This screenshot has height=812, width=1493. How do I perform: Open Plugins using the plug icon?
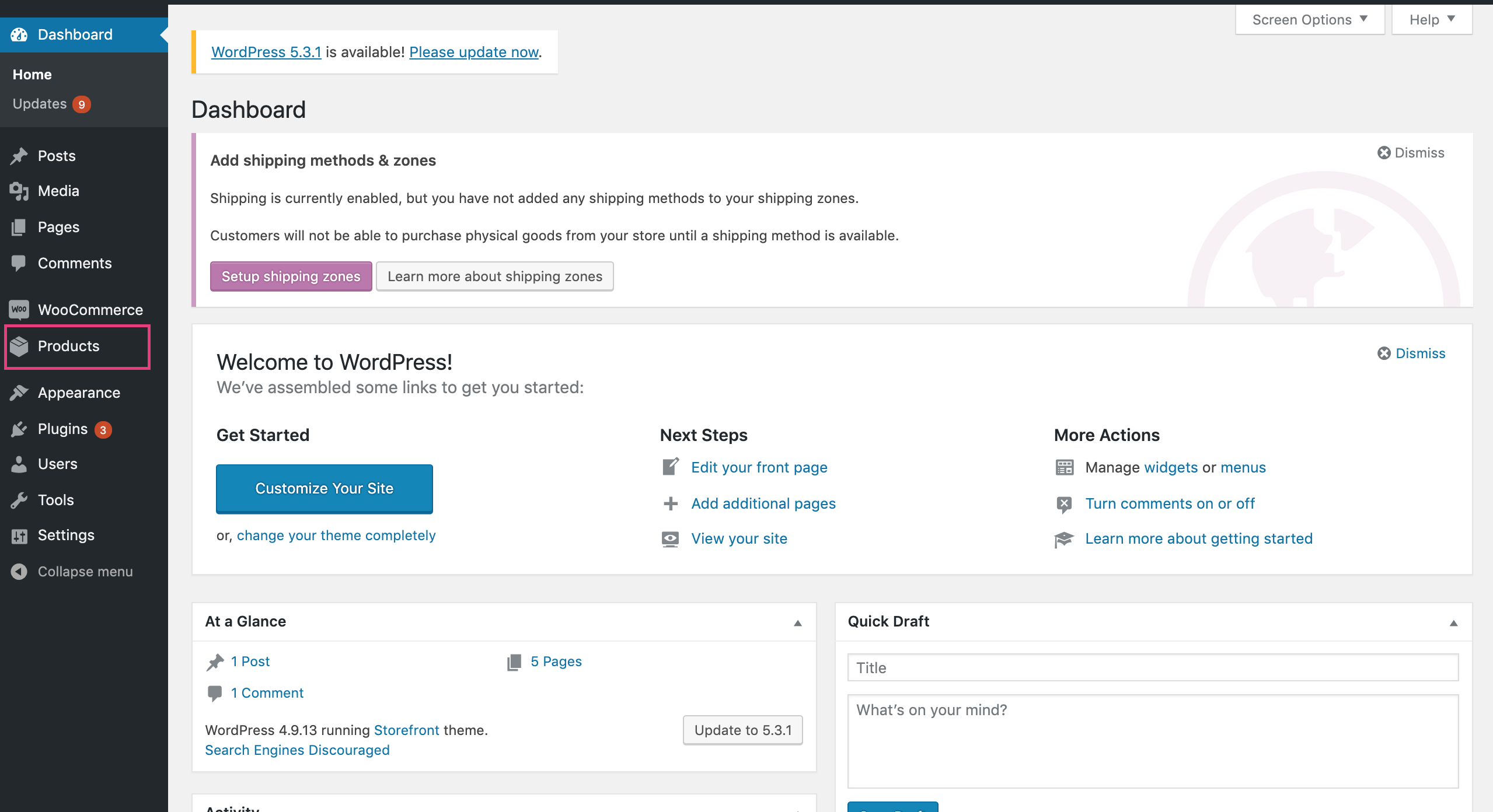pos(19,429)
